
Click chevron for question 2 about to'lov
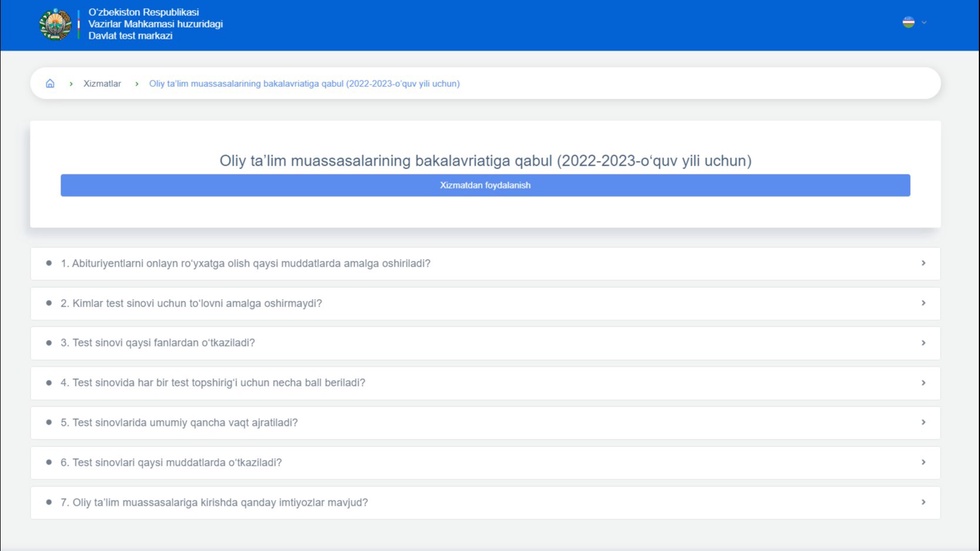(x=923, y=303)
